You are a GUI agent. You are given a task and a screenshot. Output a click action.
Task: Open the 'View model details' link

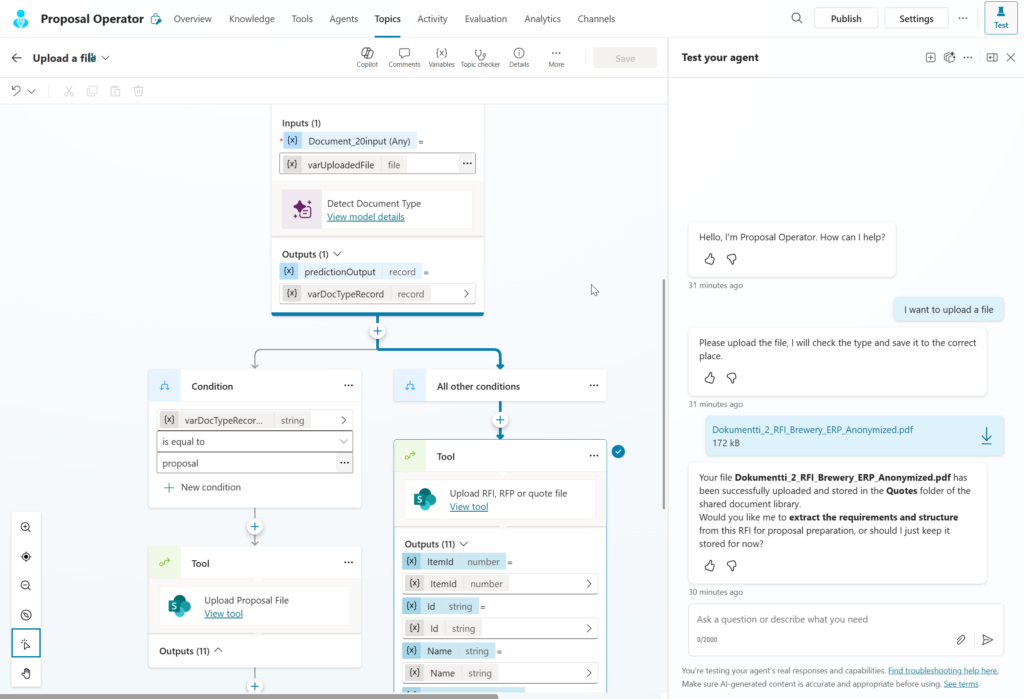click(x=366, y=217)
